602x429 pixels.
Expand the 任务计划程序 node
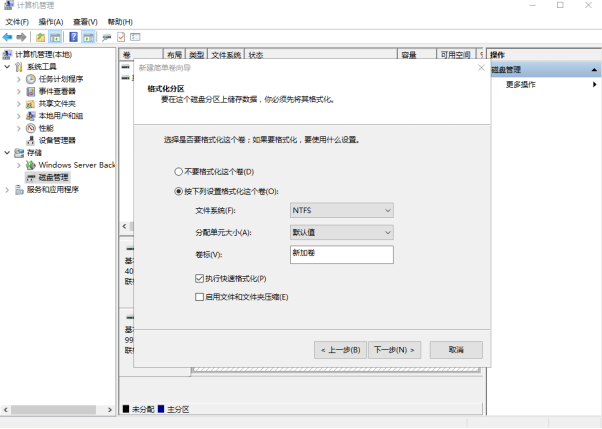pos(19,79)
